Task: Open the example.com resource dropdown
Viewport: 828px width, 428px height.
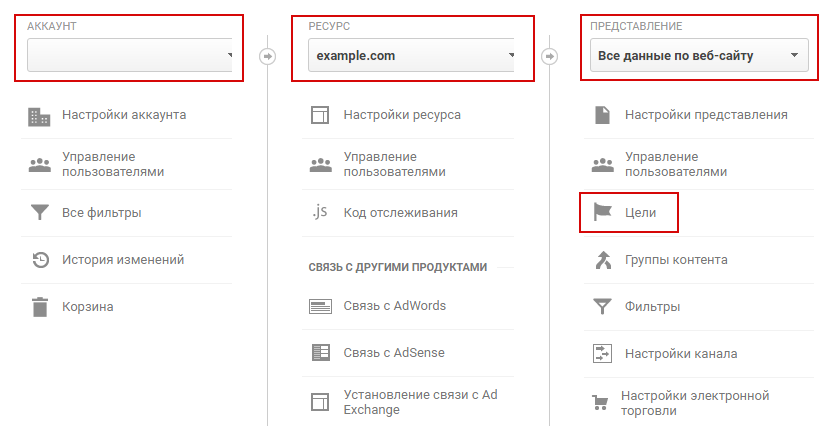Action: pos(411,55)
